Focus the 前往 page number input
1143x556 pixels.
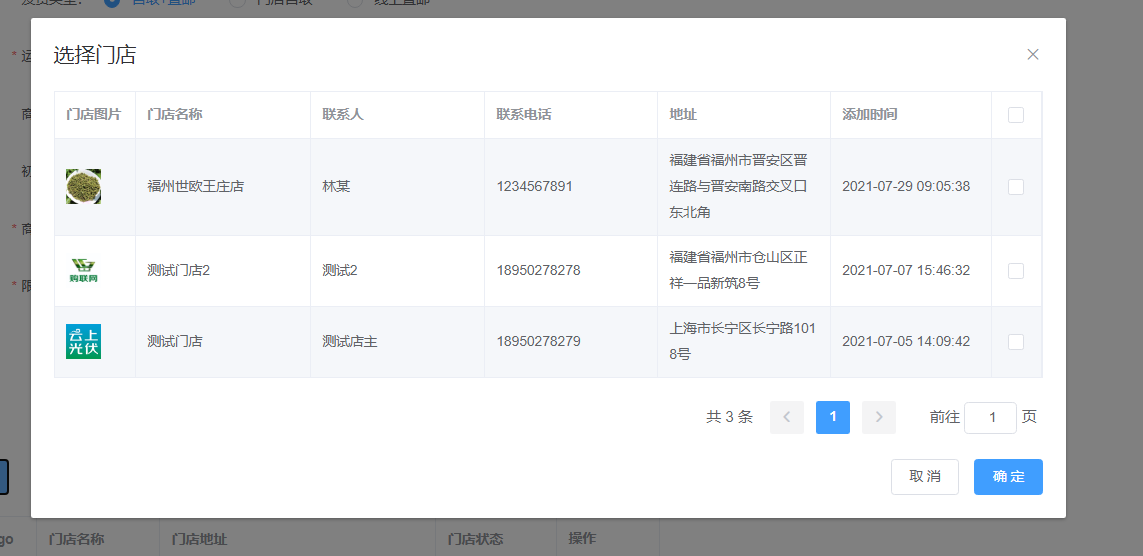[x=990, y=418]
